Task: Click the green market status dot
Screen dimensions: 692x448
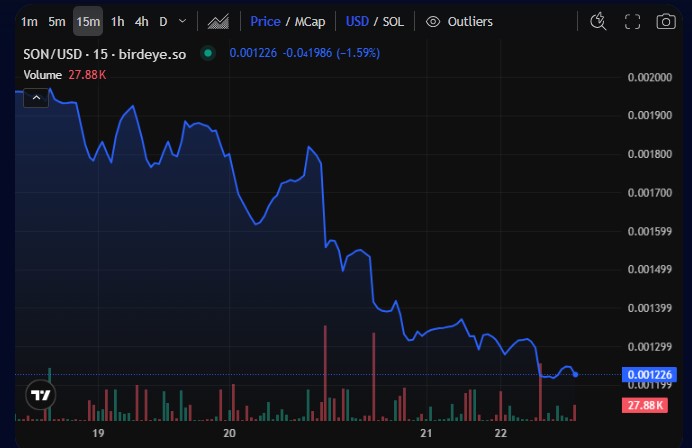Action: pyautogui.click(x=207, y=53)
